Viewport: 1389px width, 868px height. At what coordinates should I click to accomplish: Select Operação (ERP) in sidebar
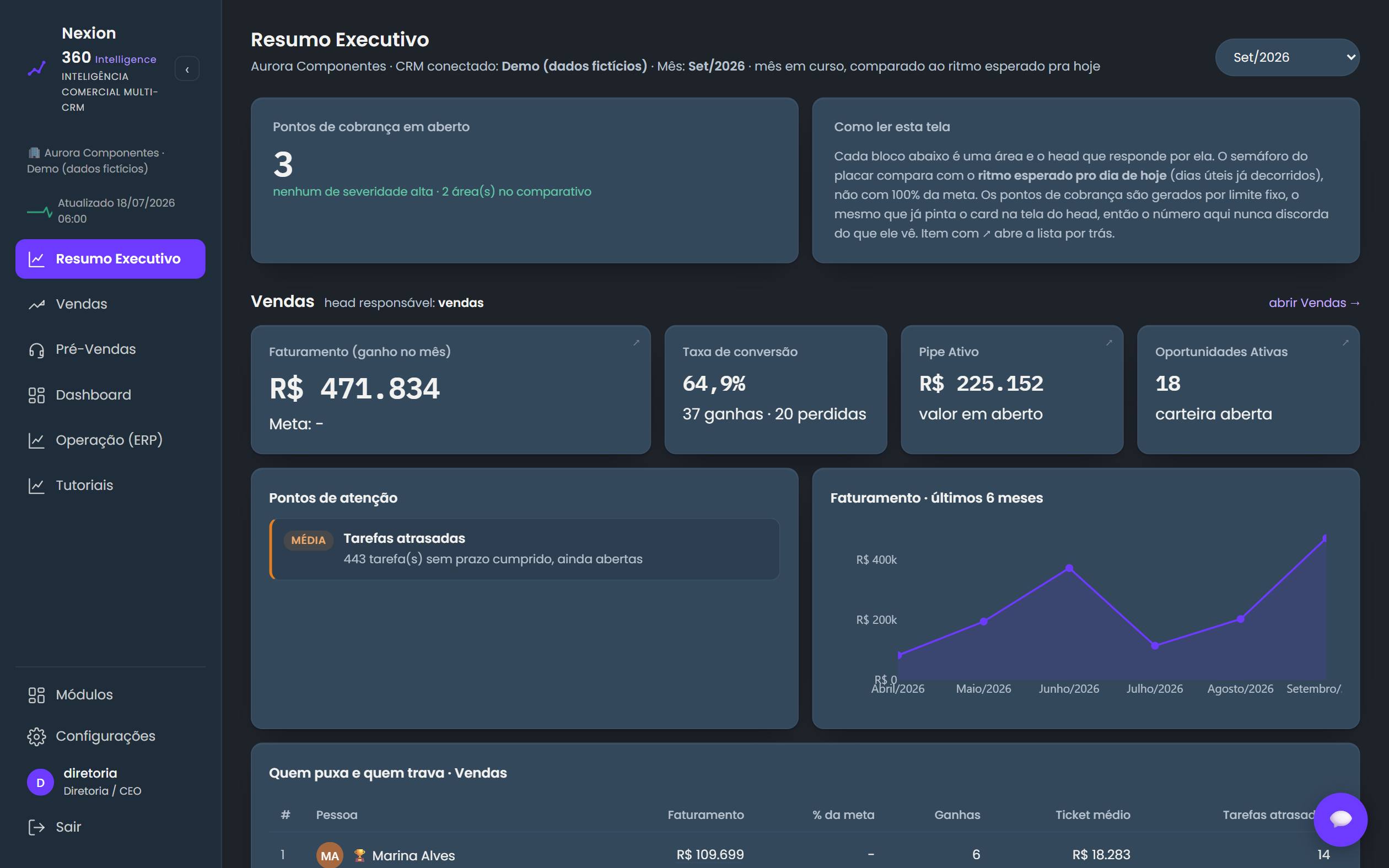tap(110, 440)
